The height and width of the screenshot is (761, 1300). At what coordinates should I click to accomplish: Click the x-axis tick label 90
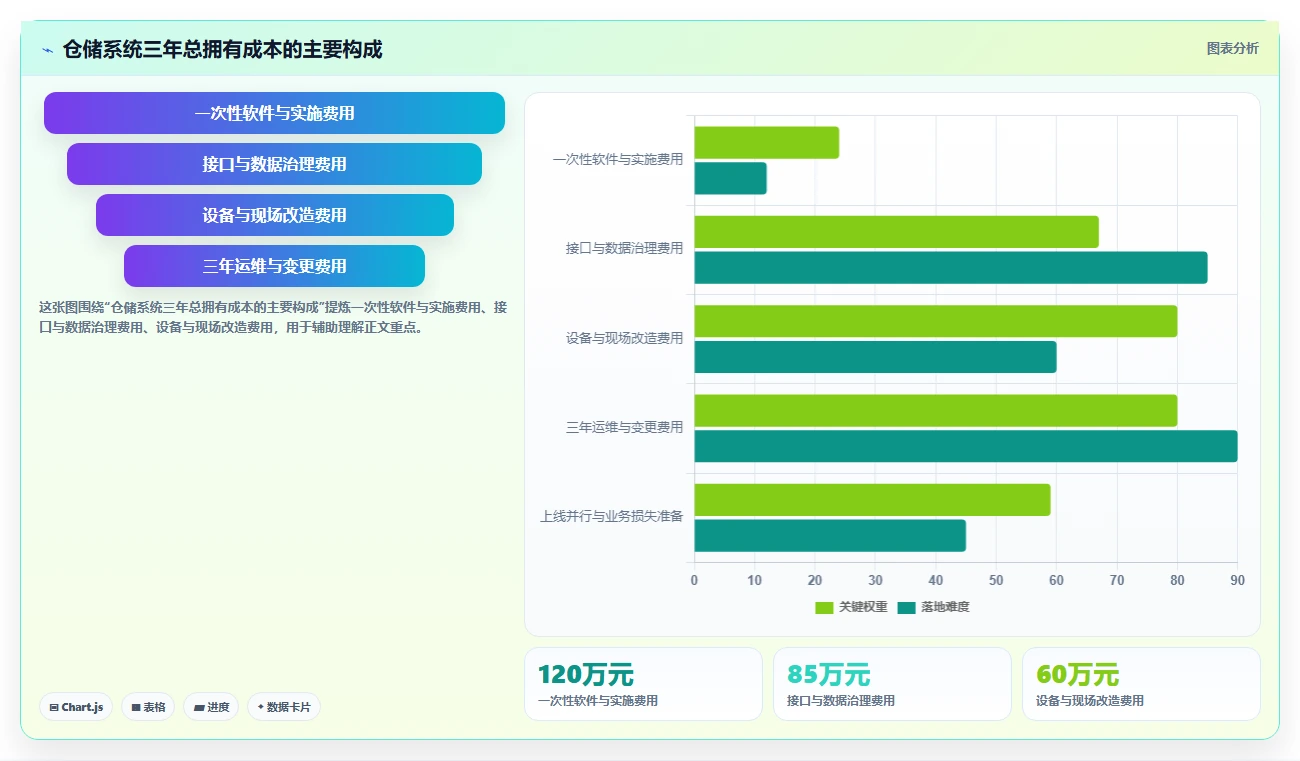click(1237, 580)
